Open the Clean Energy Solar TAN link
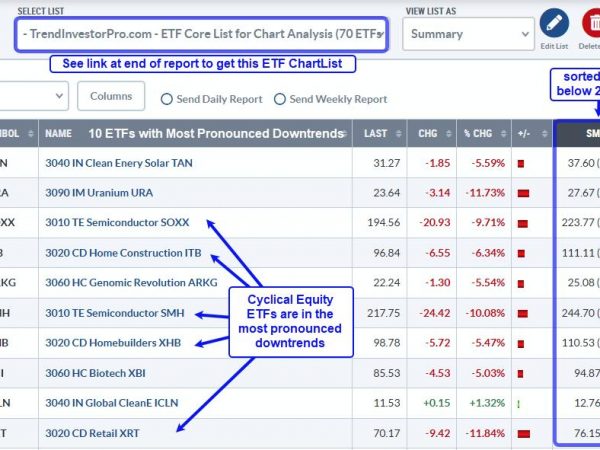600x450 pixels. tap(119, 163)
